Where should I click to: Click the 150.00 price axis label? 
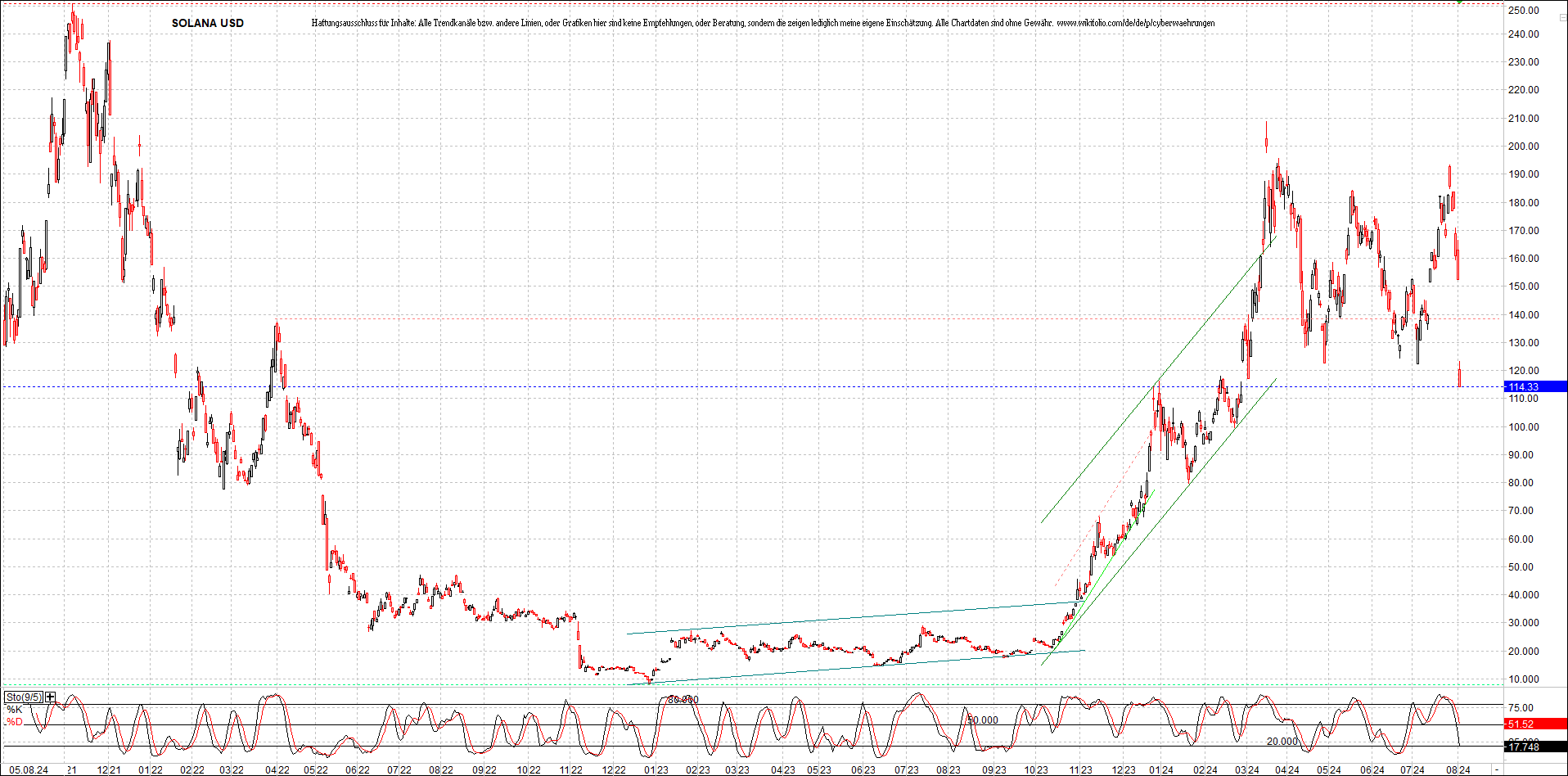(x=1524, y=286)
